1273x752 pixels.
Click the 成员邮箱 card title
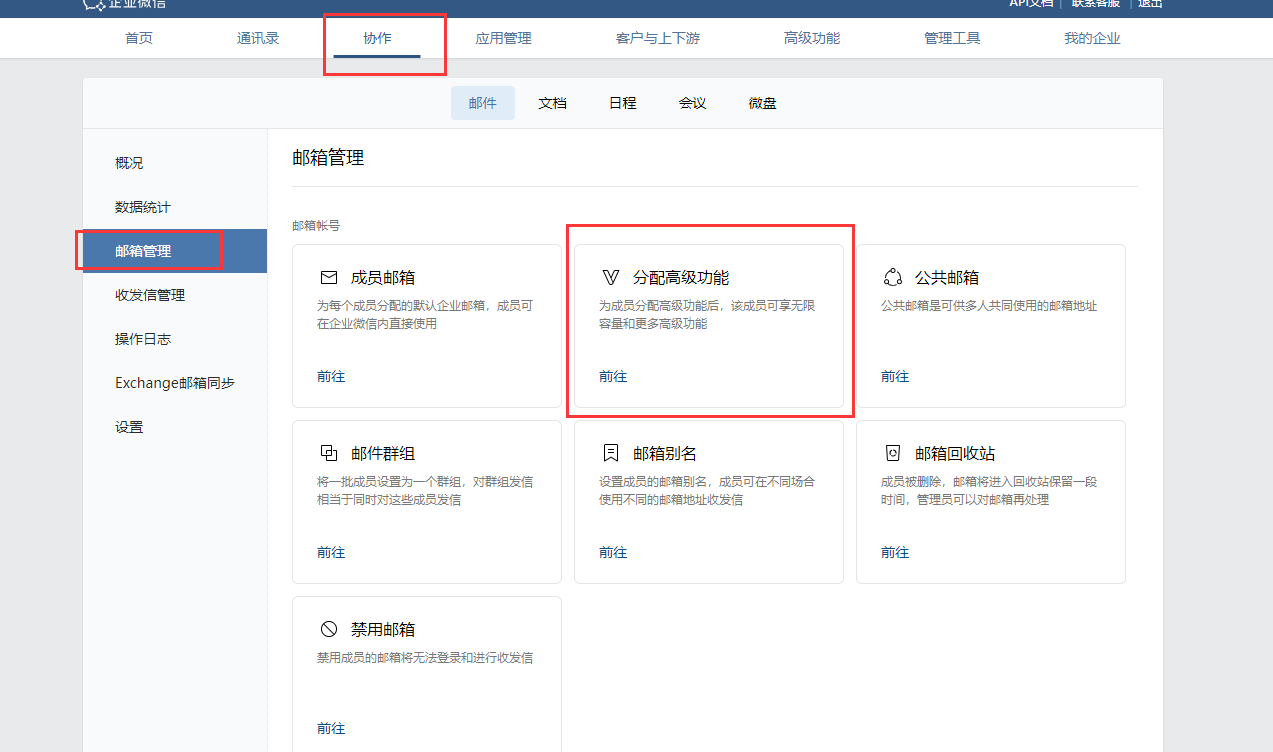pos(383,277)
